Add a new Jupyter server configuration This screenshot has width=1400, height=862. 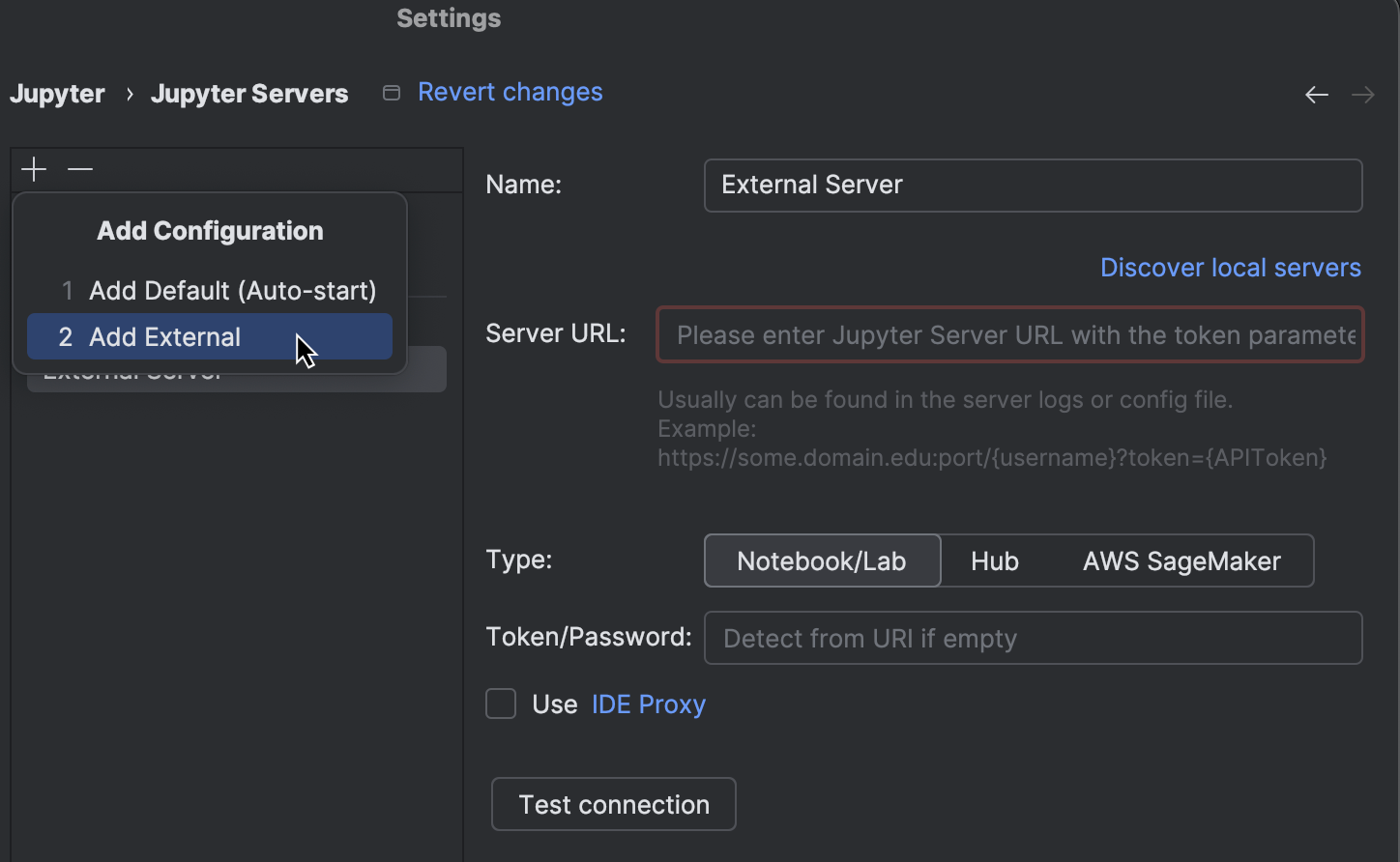[x=33, y=168]
